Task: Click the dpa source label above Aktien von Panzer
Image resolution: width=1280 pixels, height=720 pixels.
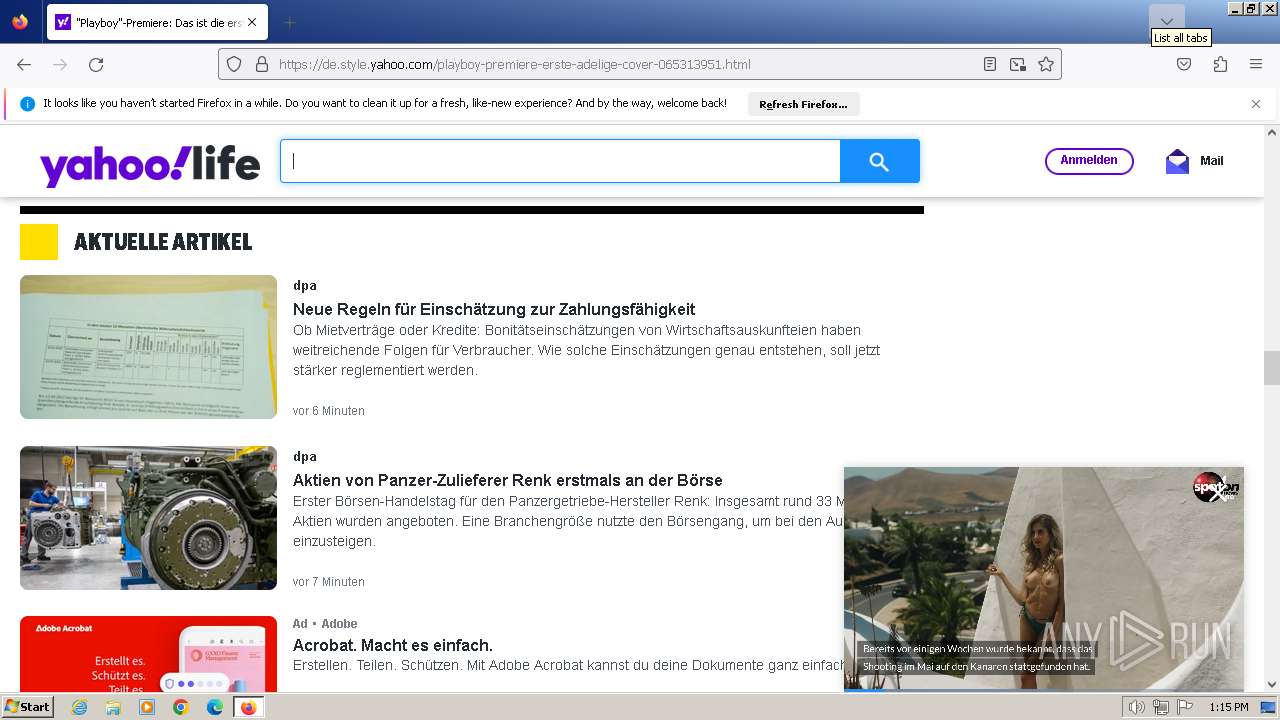Action: 305,457
